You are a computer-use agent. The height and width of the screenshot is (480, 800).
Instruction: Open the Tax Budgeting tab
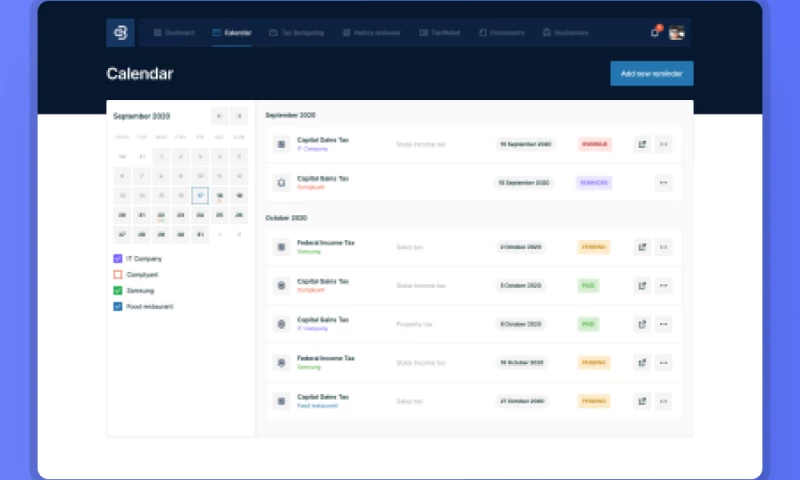pyautogui.click(x=296, y=33)
